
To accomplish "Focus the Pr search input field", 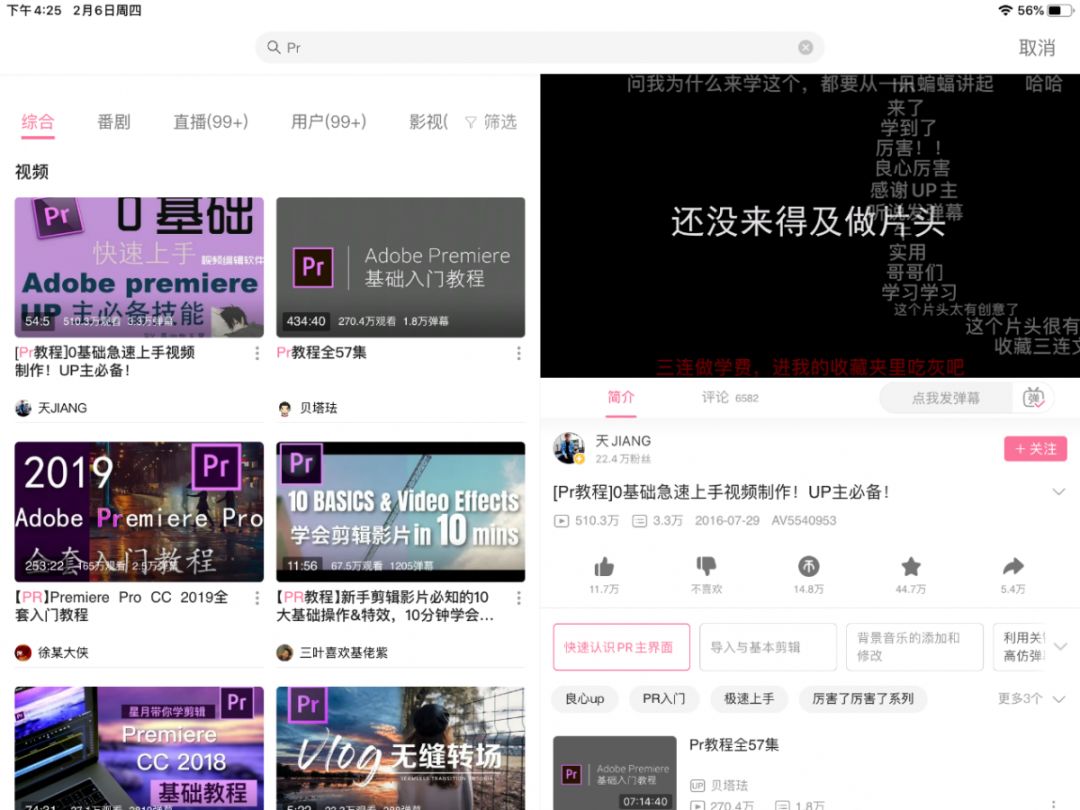I will (539, 47).
